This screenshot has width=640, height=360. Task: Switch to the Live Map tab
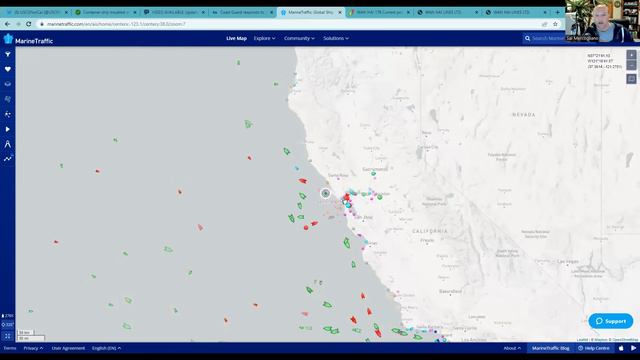(236, 38)
